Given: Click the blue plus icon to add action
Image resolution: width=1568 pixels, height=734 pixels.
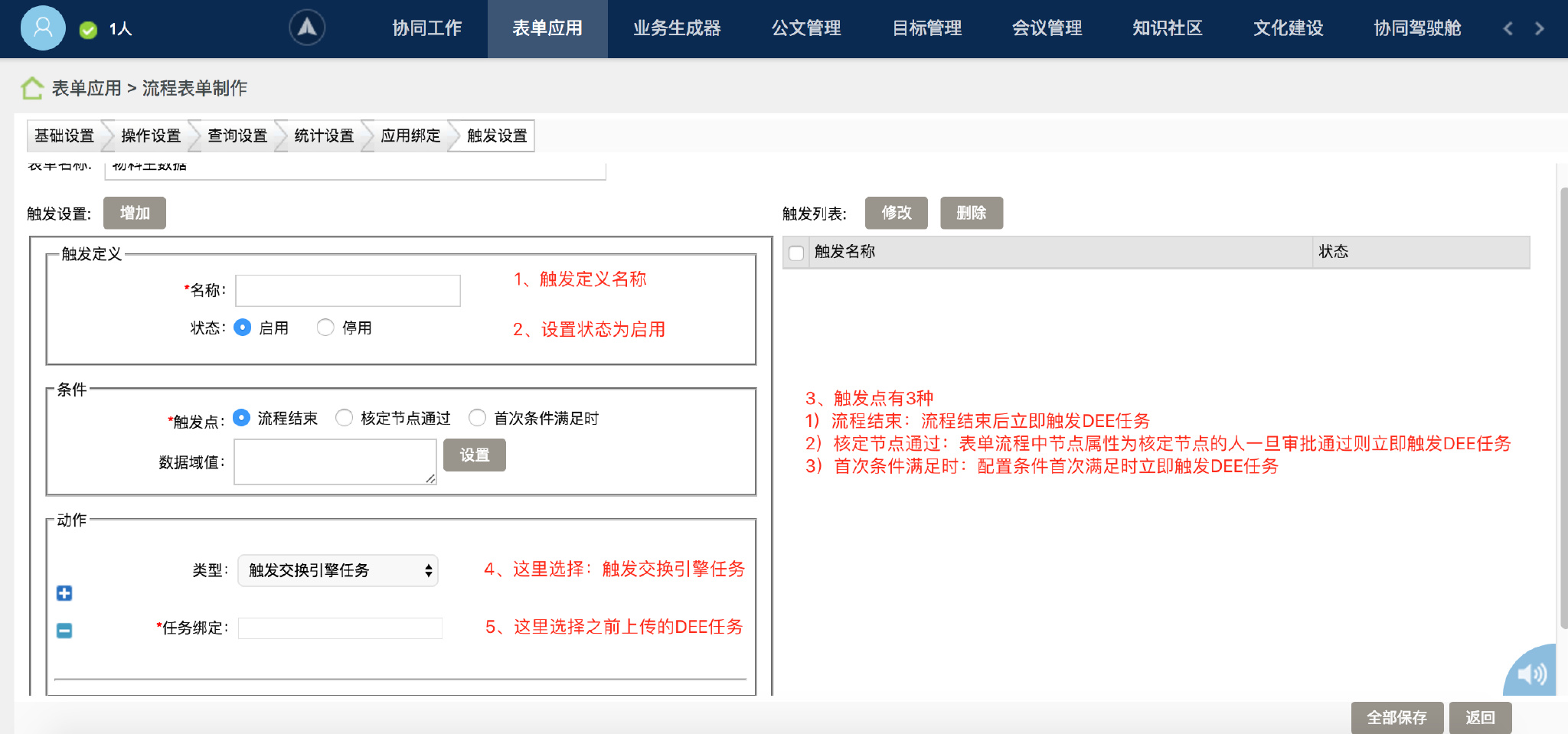Looking at the screenshot, I should coord(64,593).
